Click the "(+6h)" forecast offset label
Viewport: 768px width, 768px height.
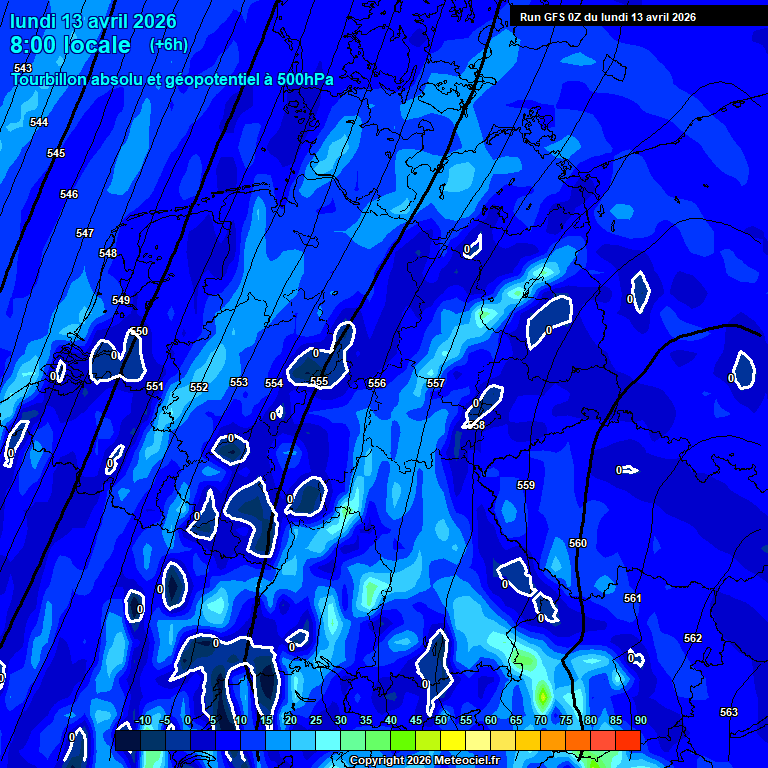[x=168, y=45]
